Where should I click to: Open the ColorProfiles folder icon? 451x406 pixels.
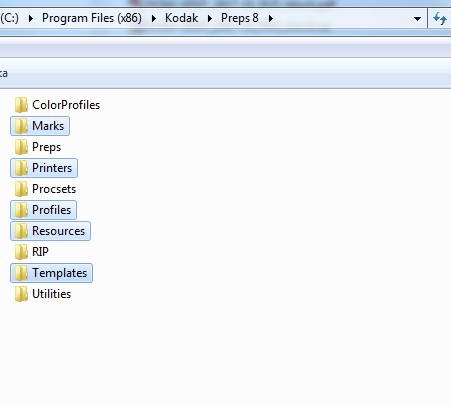(21, 105)
